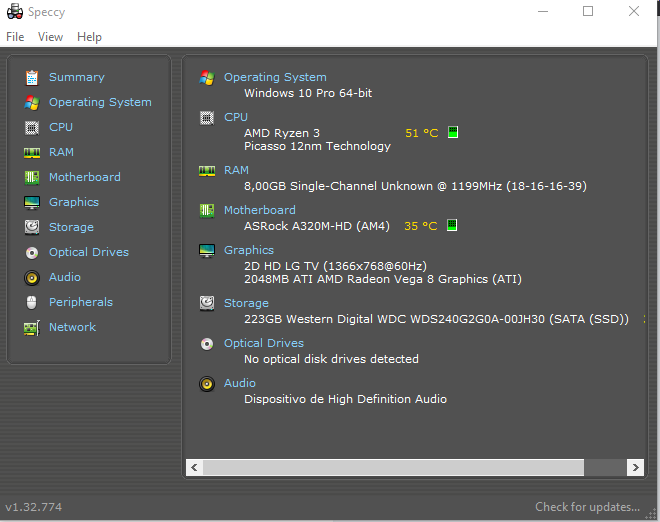This screenshot has width=660, height=522.
Task: Click the Graphics monitor icon in summary panel
Action: [x=207, y=250]
